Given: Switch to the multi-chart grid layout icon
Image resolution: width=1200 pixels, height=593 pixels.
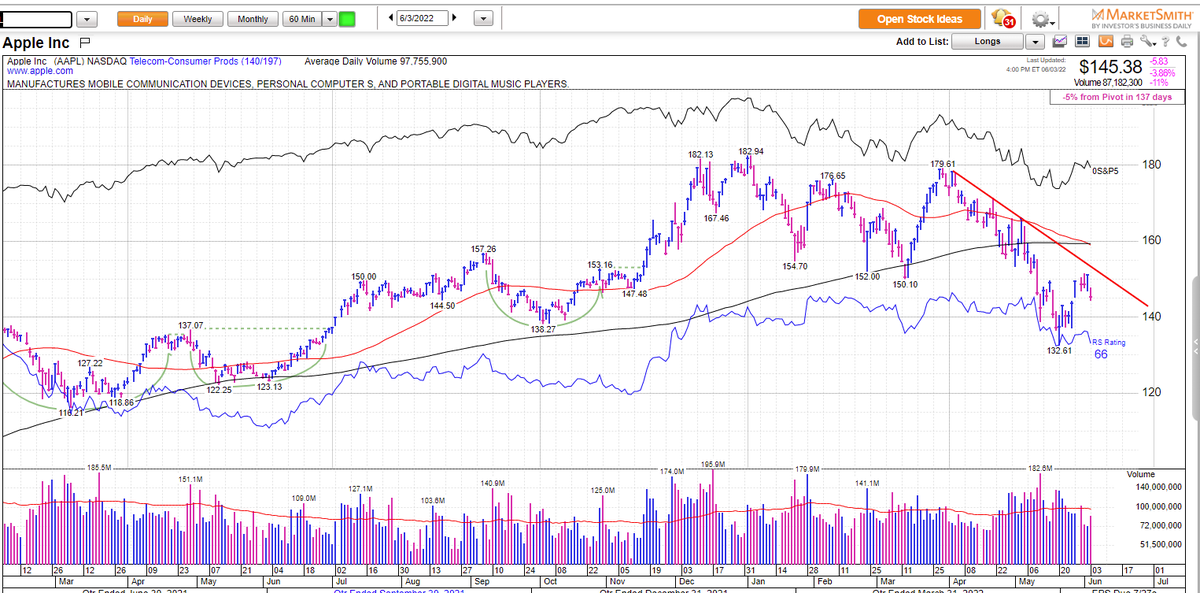Looking at the screenshot, I should click(x=1083, y=42).
